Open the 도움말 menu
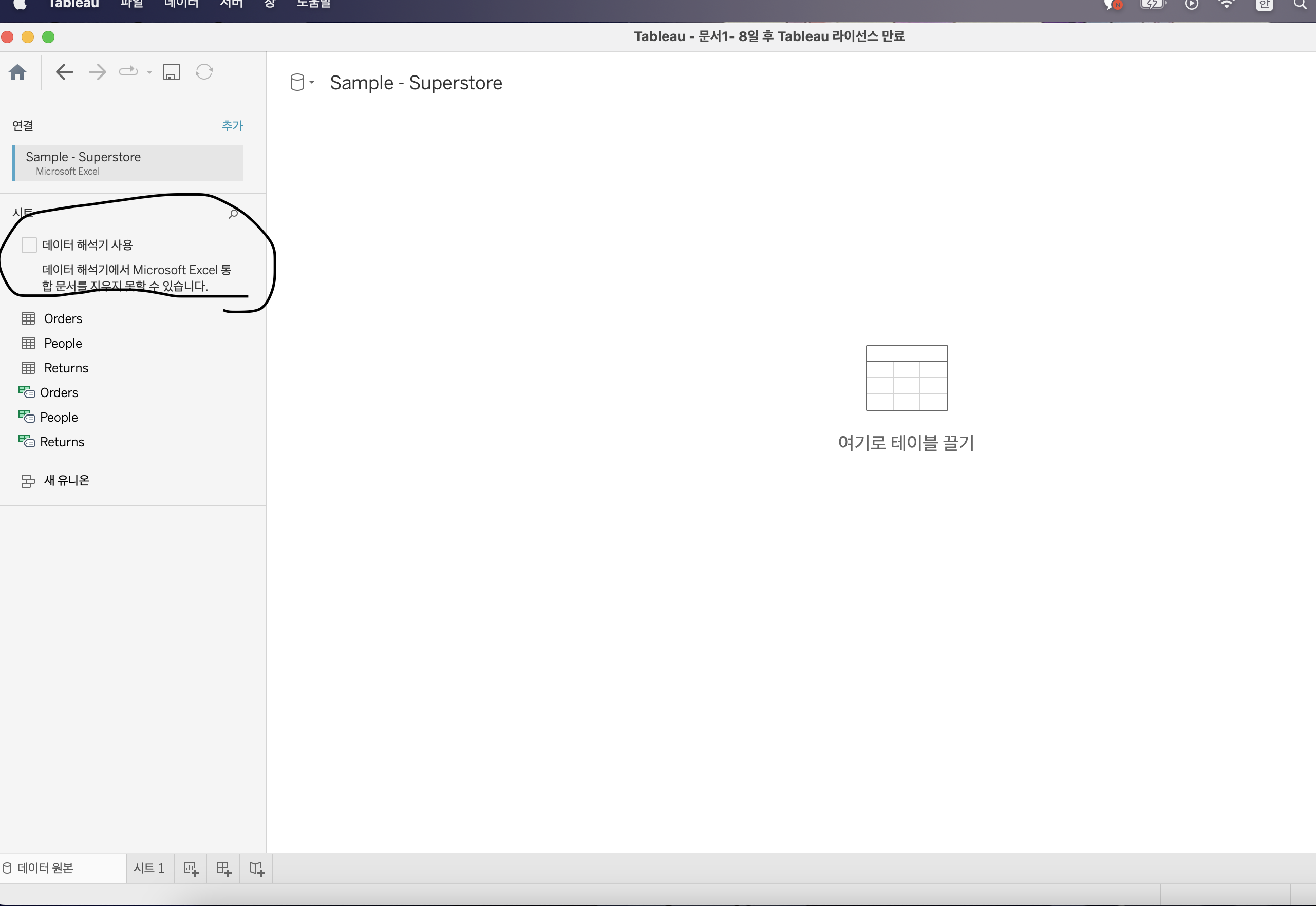1316x906 pixels. pos(313,5)
